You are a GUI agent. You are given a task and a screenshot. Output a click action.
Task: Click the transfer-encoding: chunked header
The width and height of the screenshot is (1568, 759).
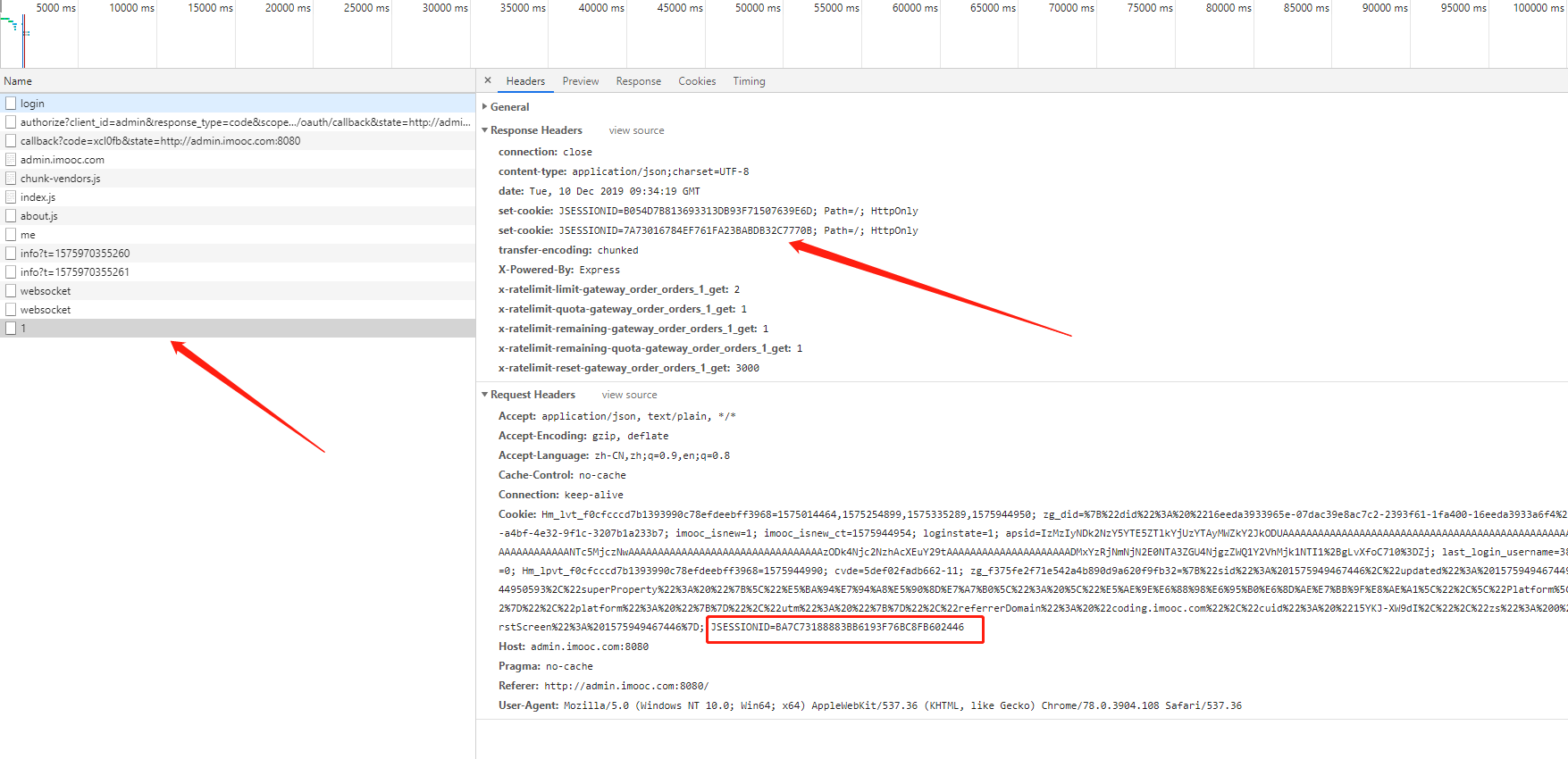pos(568,250)
